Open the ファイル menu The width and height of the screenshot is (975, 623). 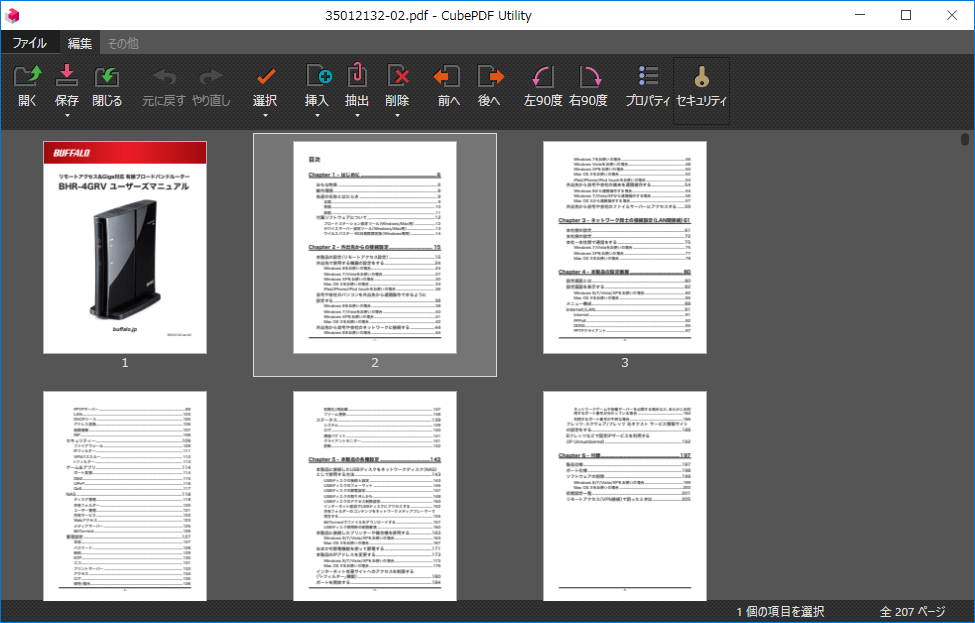pyautogui.click(x=29, y=43)
